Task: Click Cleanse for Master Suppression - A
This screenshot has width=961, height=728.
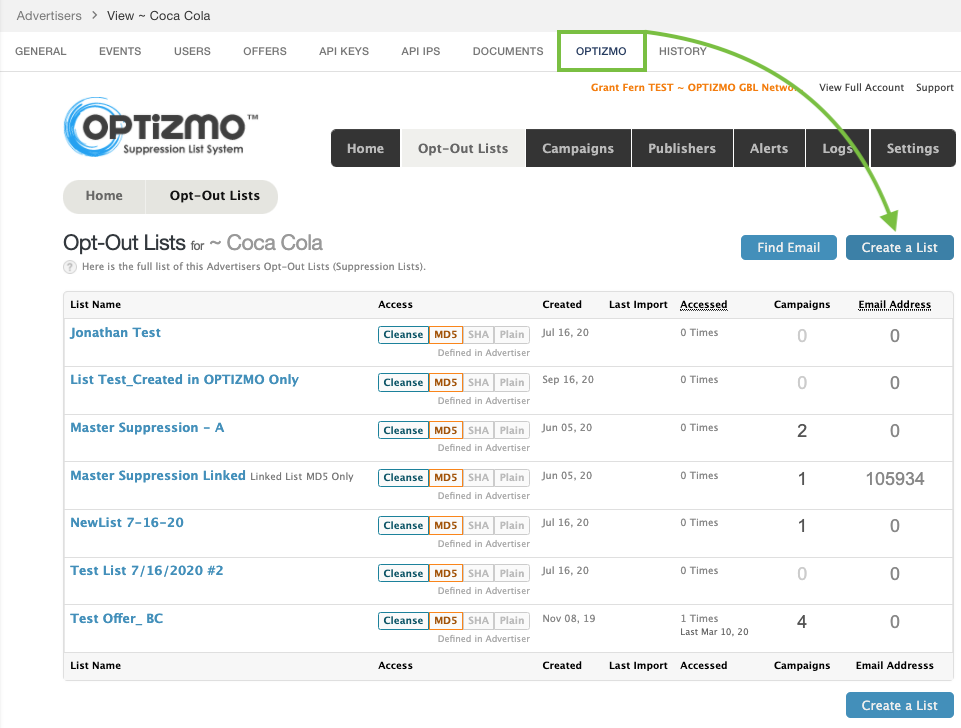Action: pyautogui.click(x=403, y=430)
